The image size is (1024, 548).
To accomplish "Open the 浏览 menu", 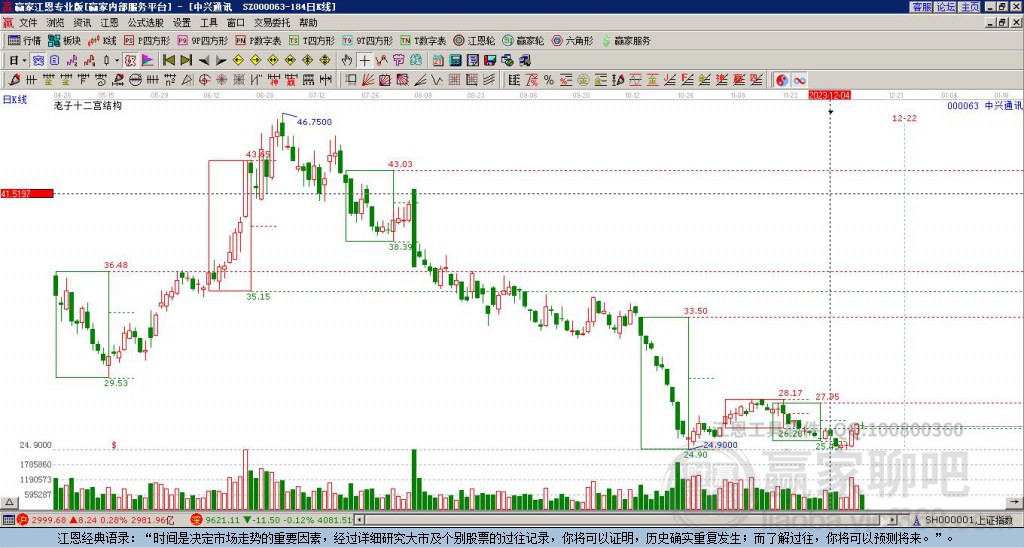I will (56, 23).
